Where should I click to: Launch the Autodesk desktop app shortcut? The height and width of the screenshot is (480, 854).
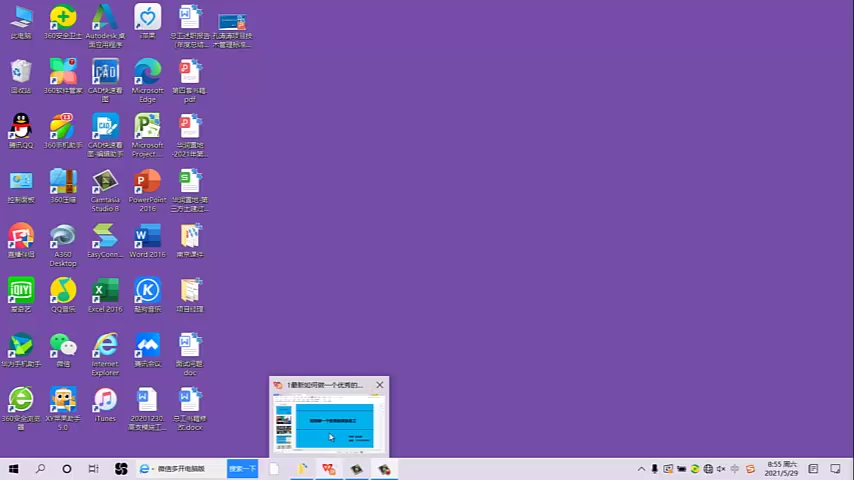click(x=105, y=26)
